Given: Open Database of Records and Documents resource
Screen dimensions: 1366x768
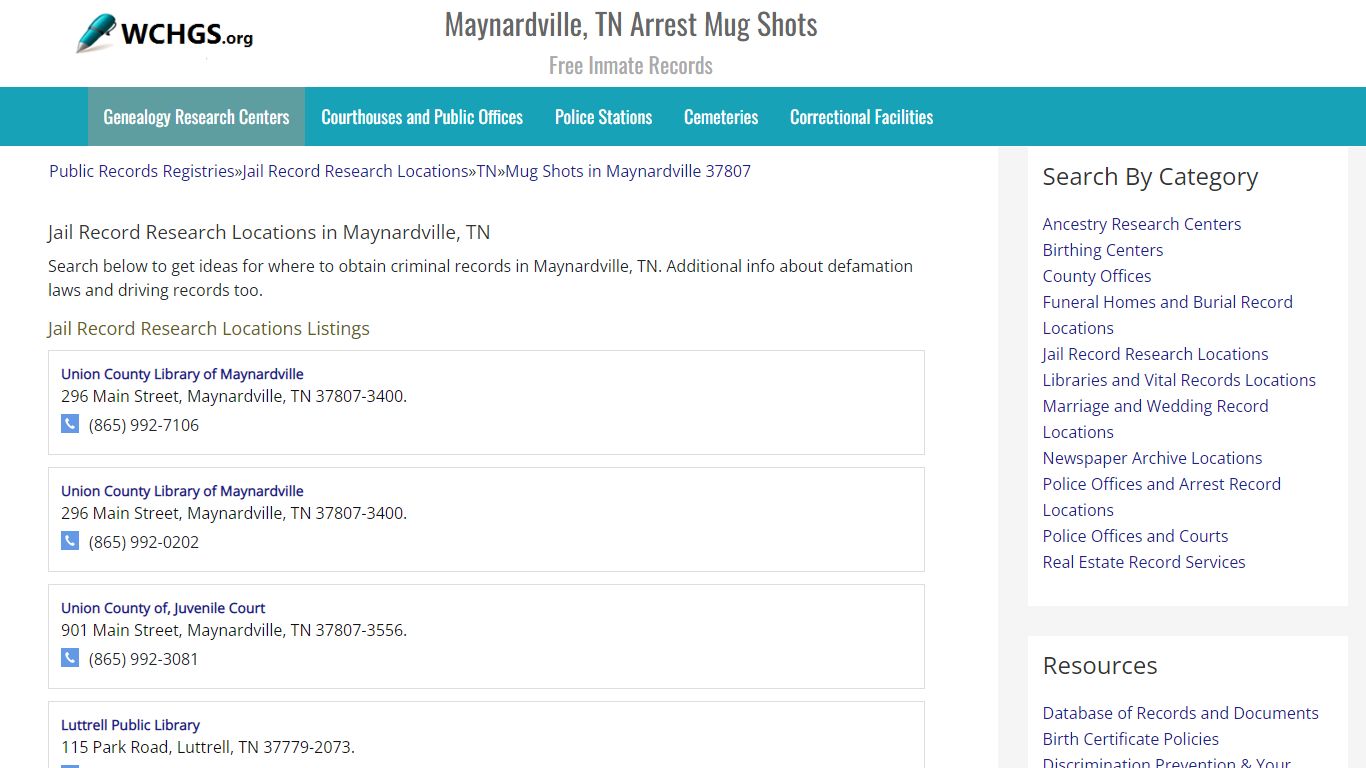Looking at the screenshot, I should (x=1180, y=713).
